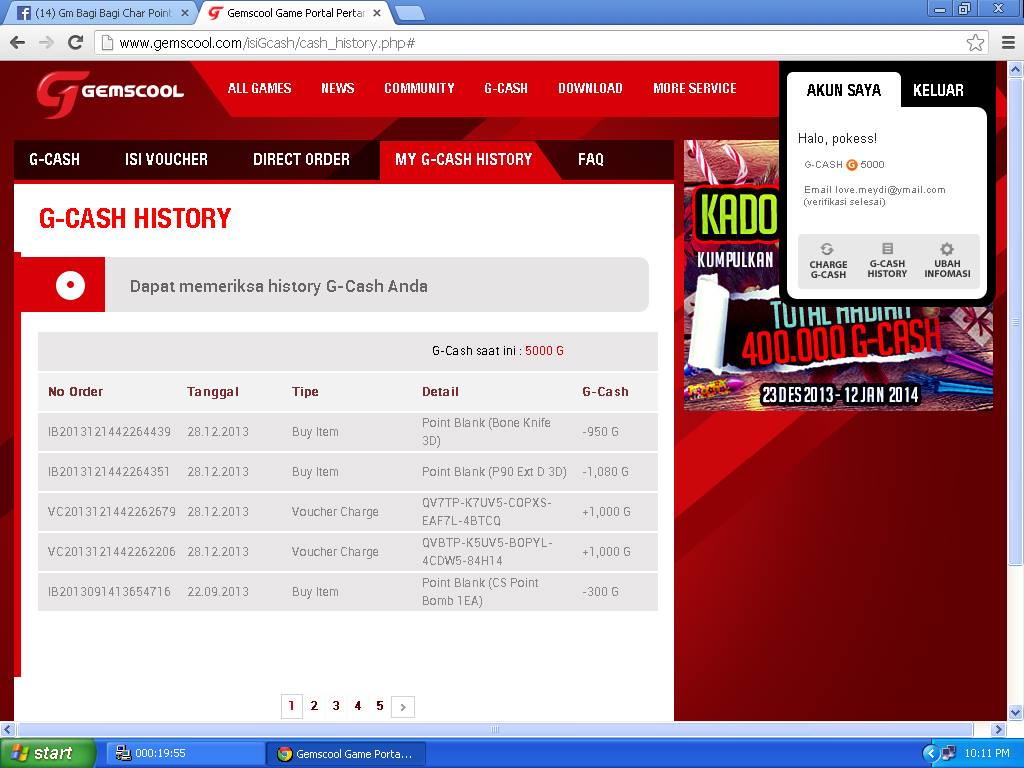The image size is (1024, 768).
Task: Click the Point Blank (Bone Knife 3D) detail
Action: pyautogui.click(x=487, y=432)
